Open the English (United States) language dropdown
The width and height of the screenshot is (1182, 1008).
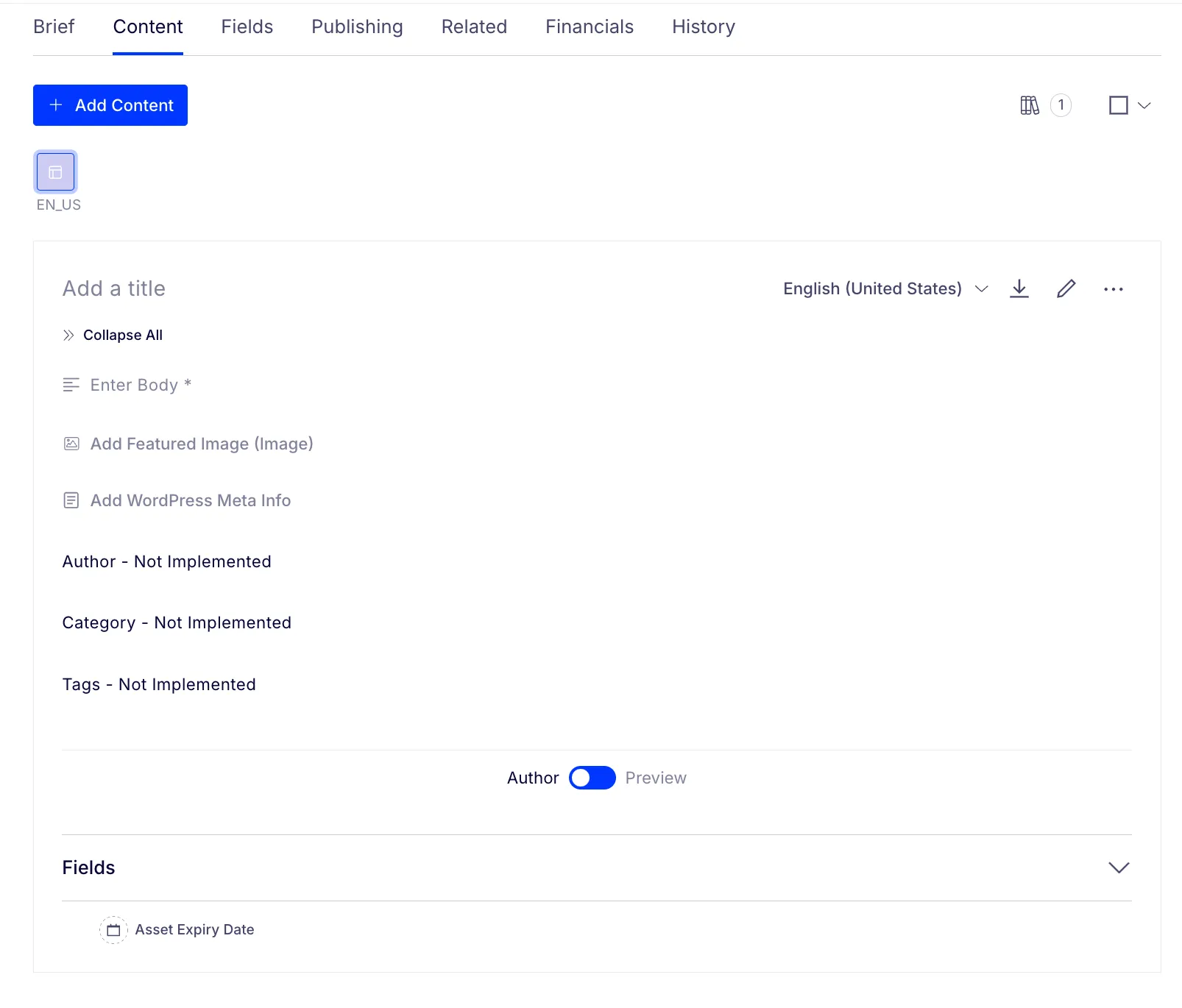(x=885, y=288)
